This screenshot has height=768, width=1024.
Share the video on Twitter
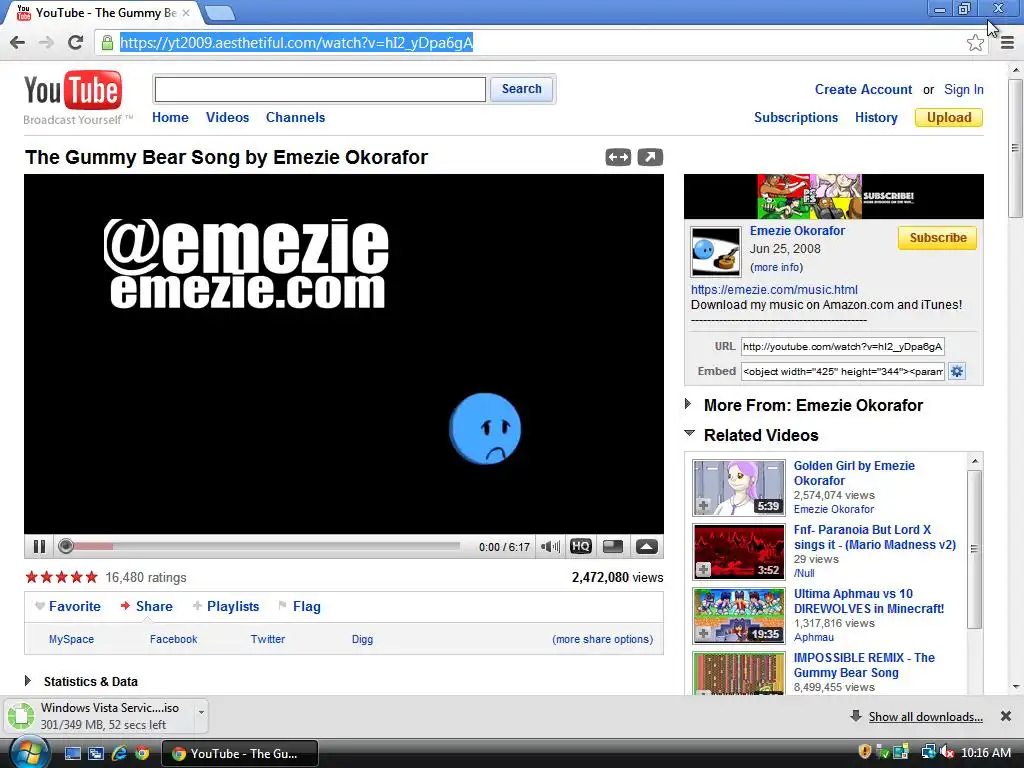click(268, 639)
